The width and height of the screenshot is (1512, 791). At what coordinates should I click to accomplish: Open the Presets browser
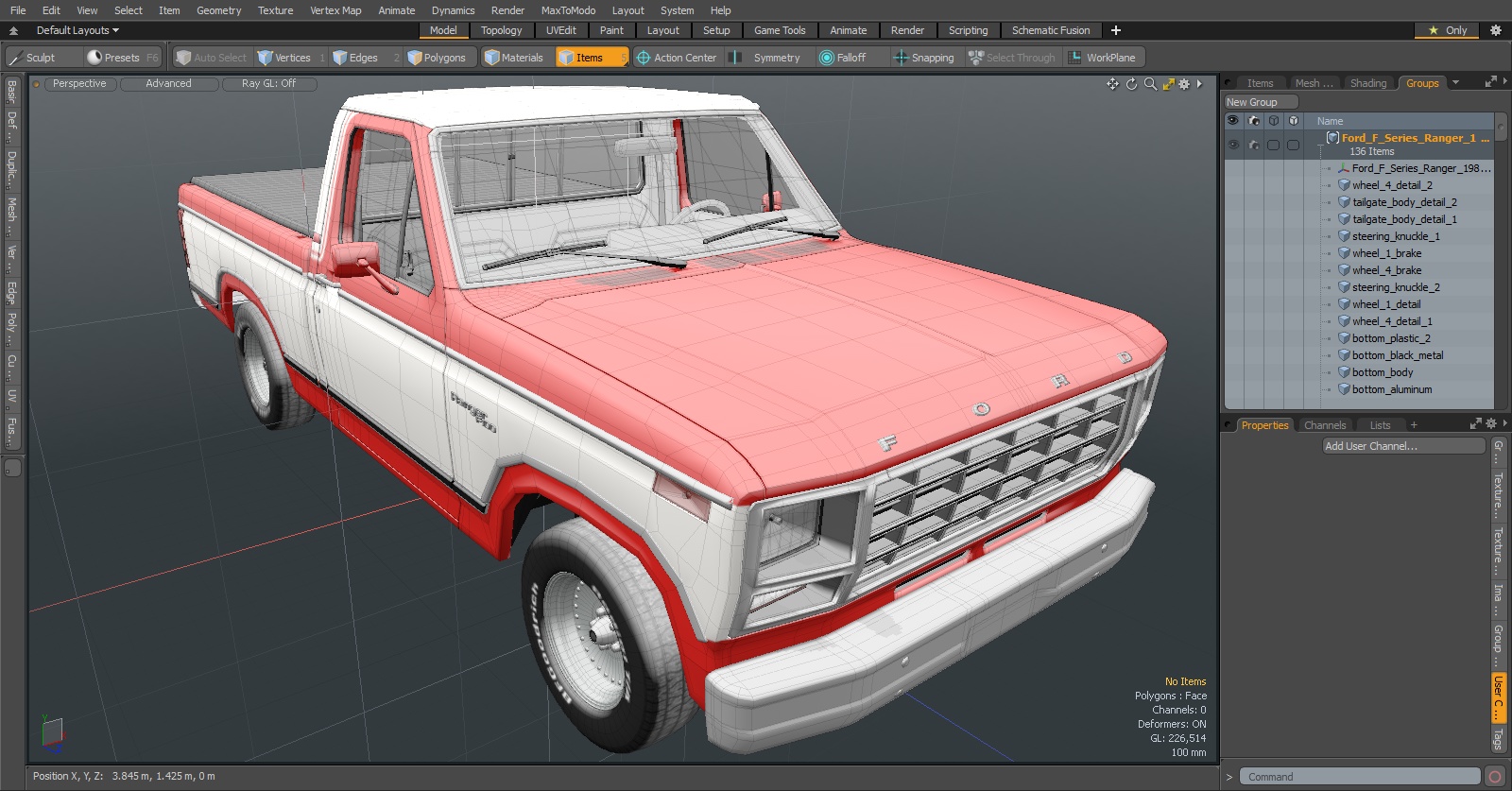122,58
